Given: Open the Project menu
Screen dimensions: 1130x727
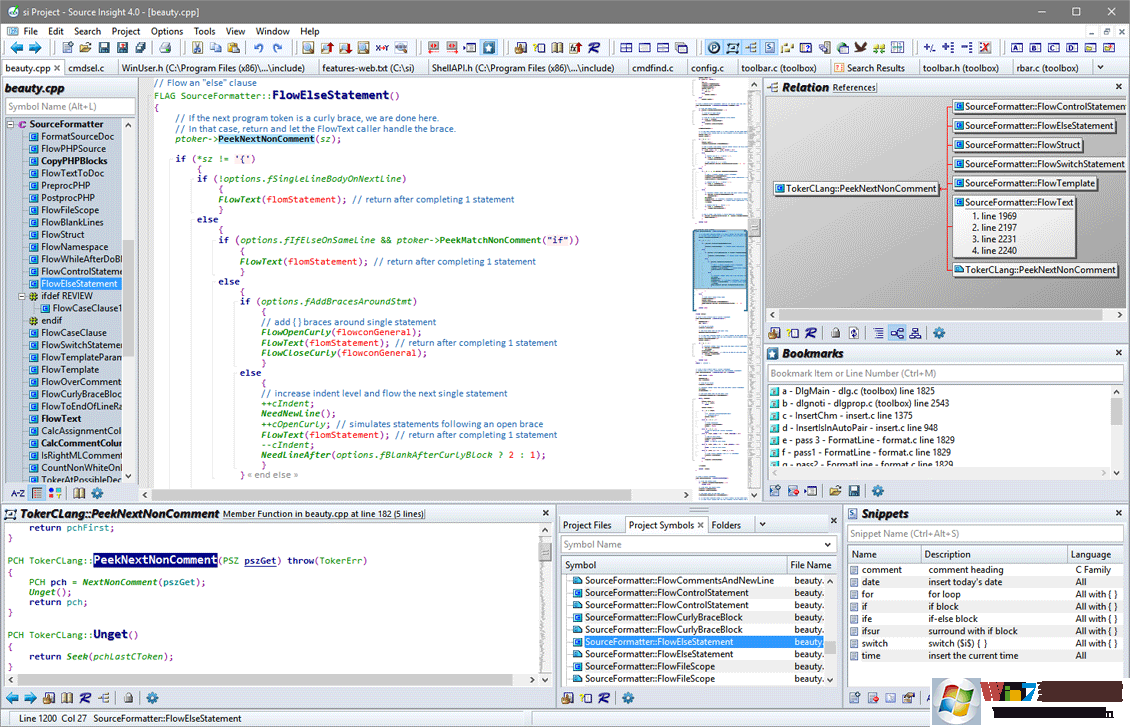Looking at the screenshot, I should (125, 31).
